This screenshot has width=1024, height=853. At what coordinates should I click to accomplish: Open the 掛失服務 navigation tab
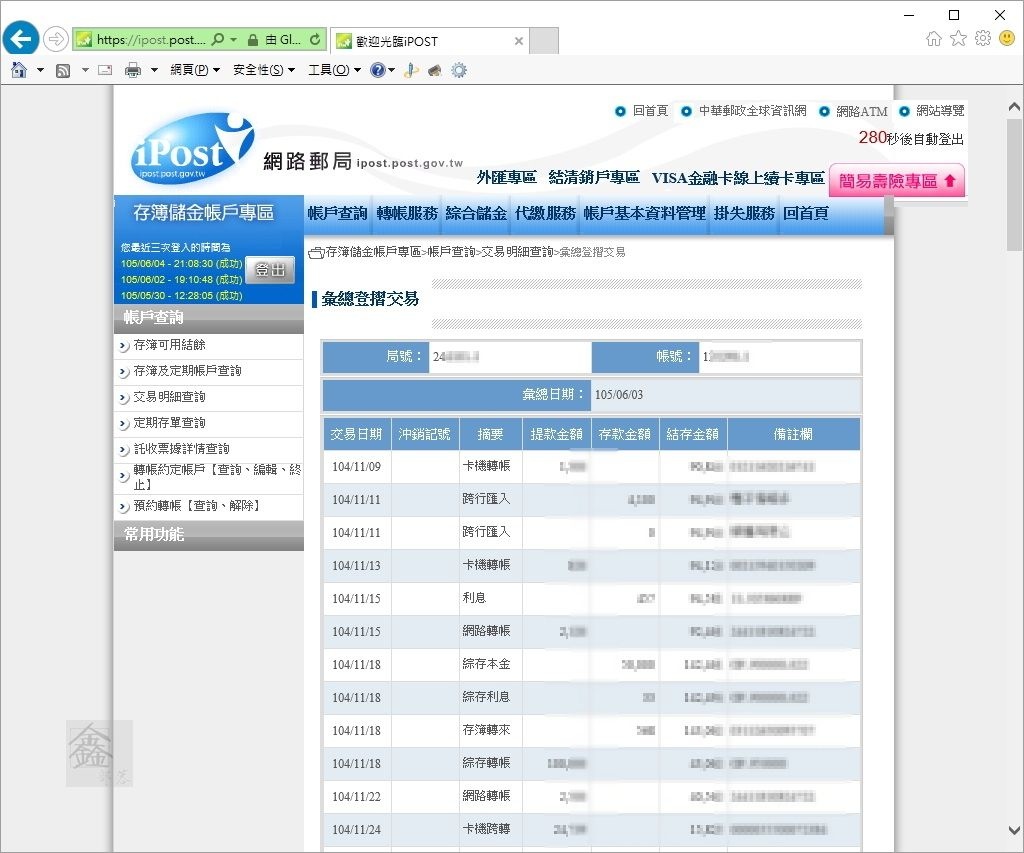click(x=744, y=214)
